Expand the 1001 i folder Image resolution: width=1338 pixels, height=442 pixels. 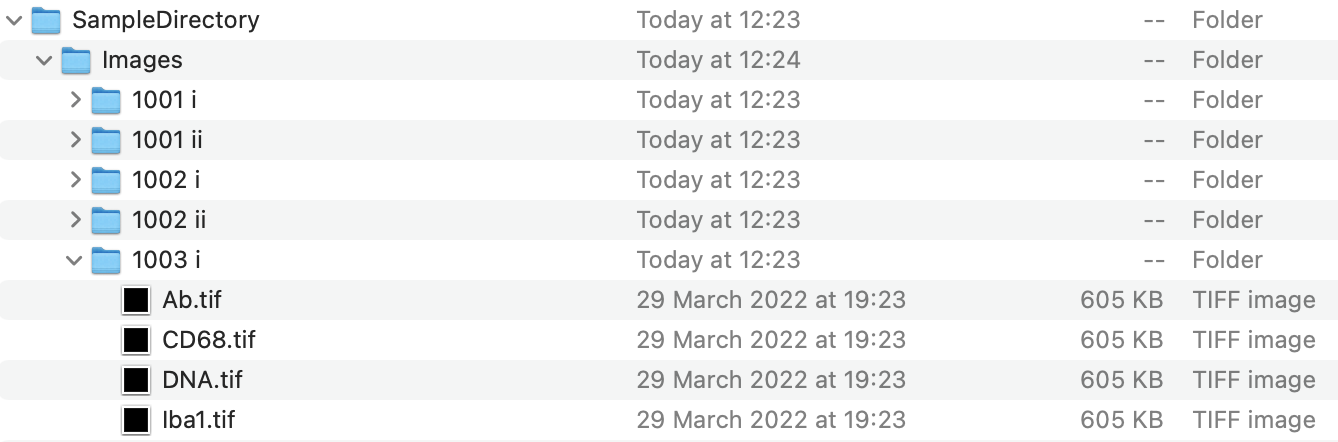pos(75,100)
